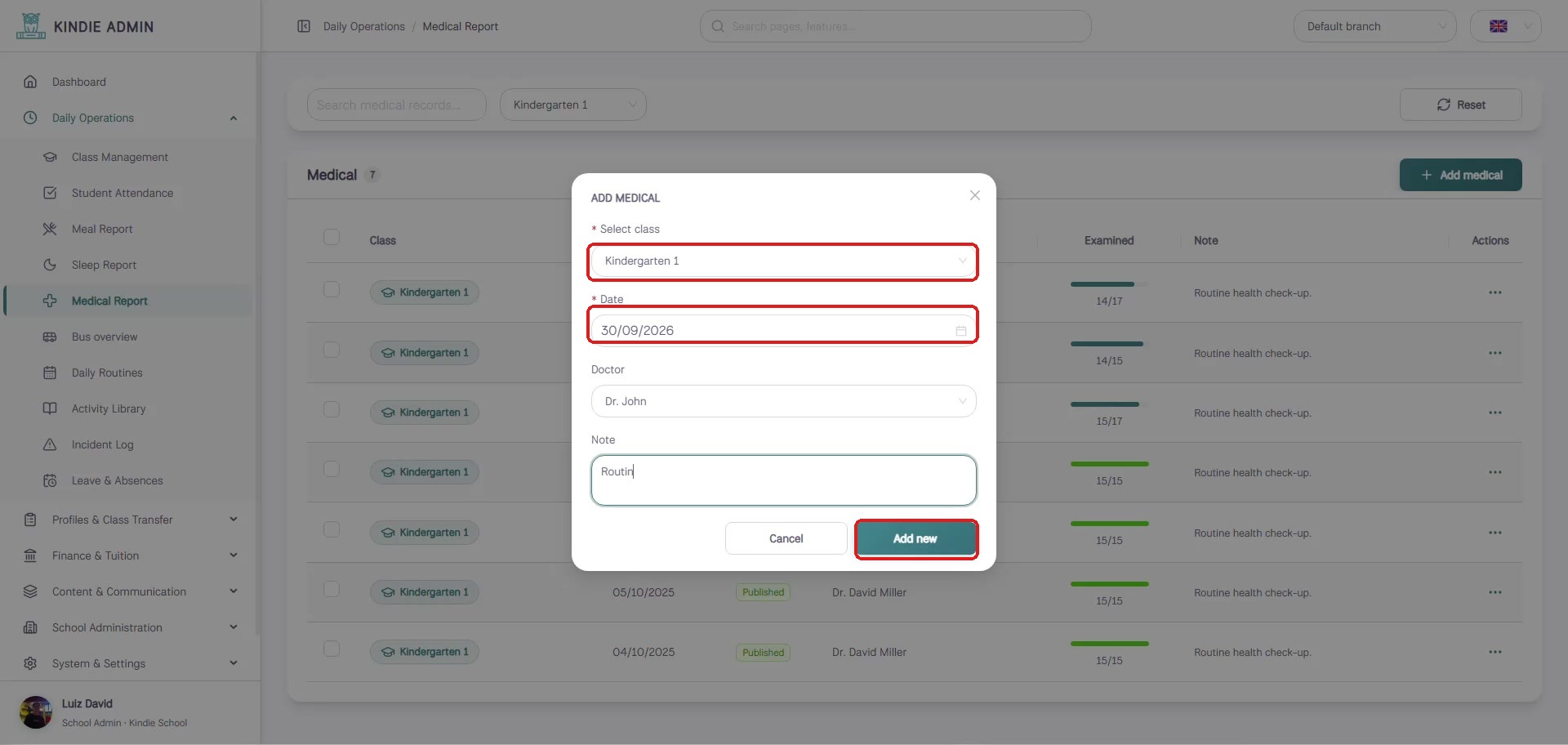Image resolution: width=1568 pixels, height=745 pixels.
Task: Open the Doctor dropdown showing Dr. John
Action: pyautogui.click(x=783, y=401)
